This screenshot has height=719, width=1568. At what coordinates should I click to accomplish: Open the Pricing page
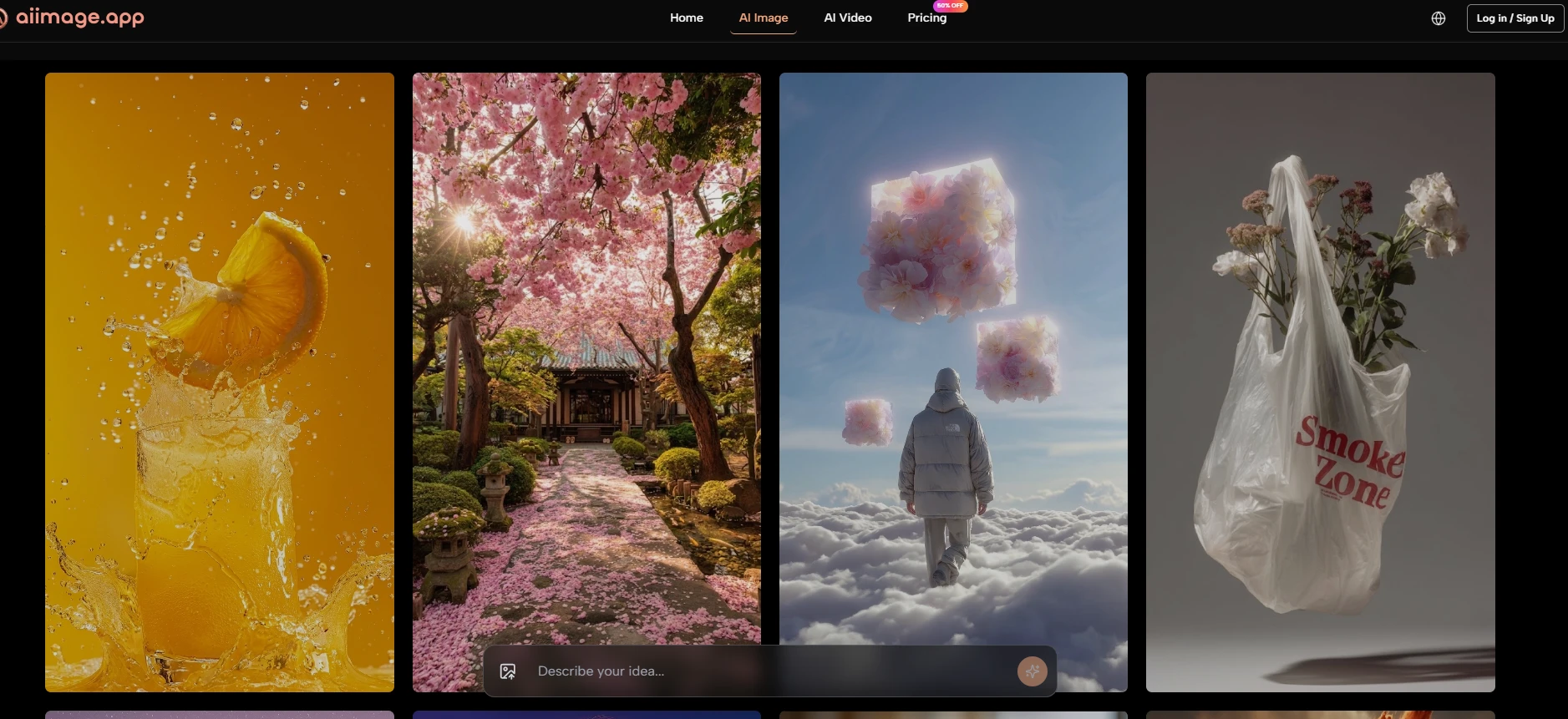coord(926,18)
